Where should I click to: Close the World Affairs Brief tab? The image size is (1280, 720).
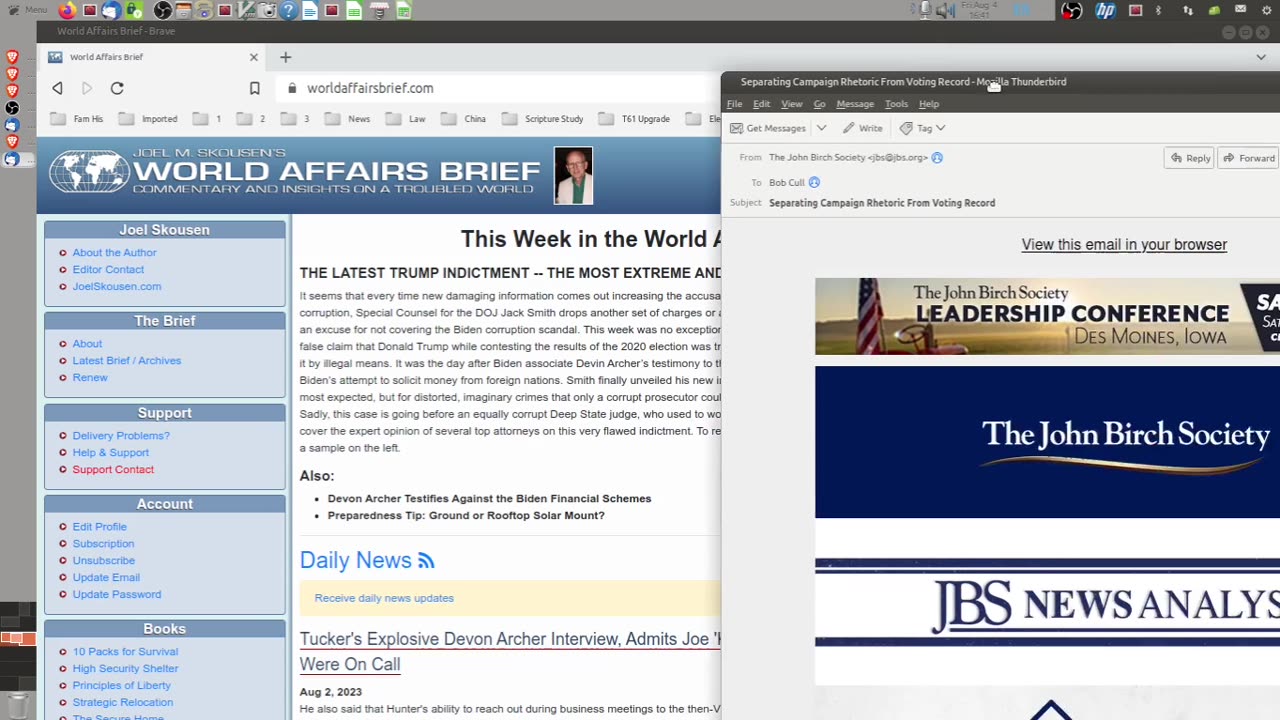(x=253, y=57)
